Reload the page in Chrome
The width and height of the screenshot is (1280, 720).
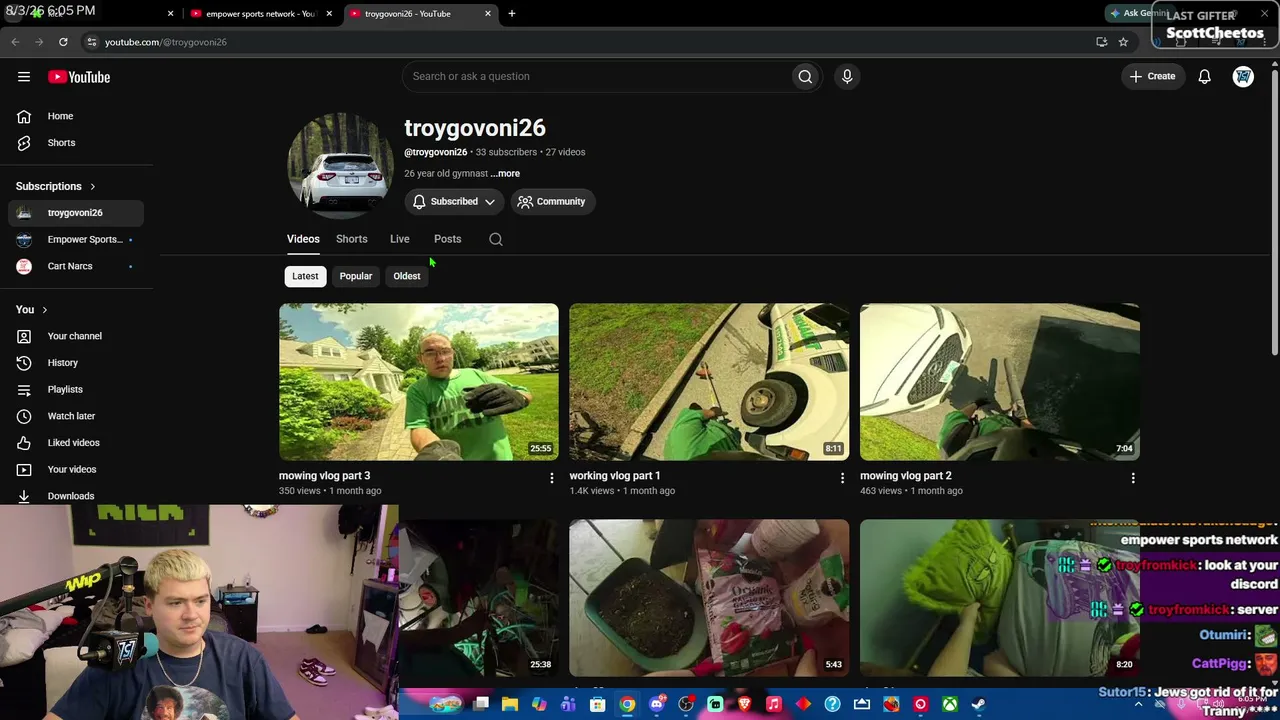[x=63, y=42]
